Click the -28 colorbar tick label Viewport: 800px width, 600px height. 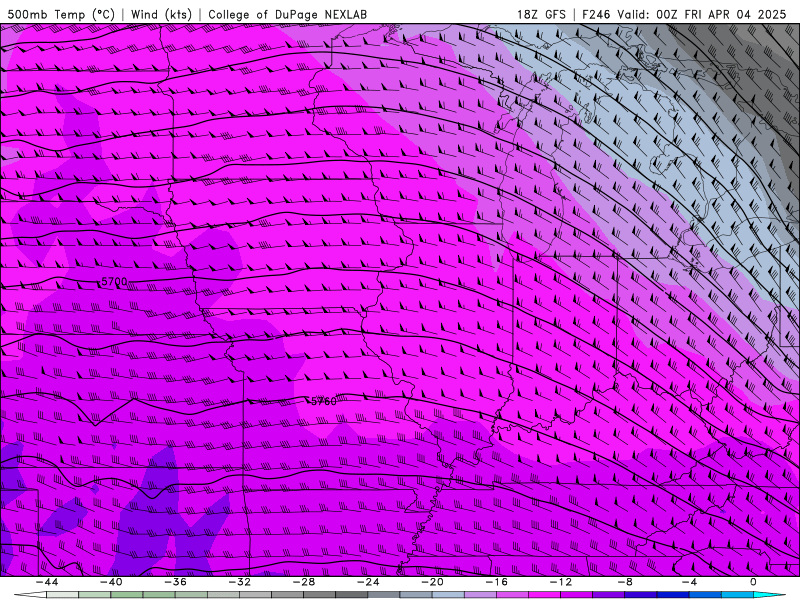(304, 582)
